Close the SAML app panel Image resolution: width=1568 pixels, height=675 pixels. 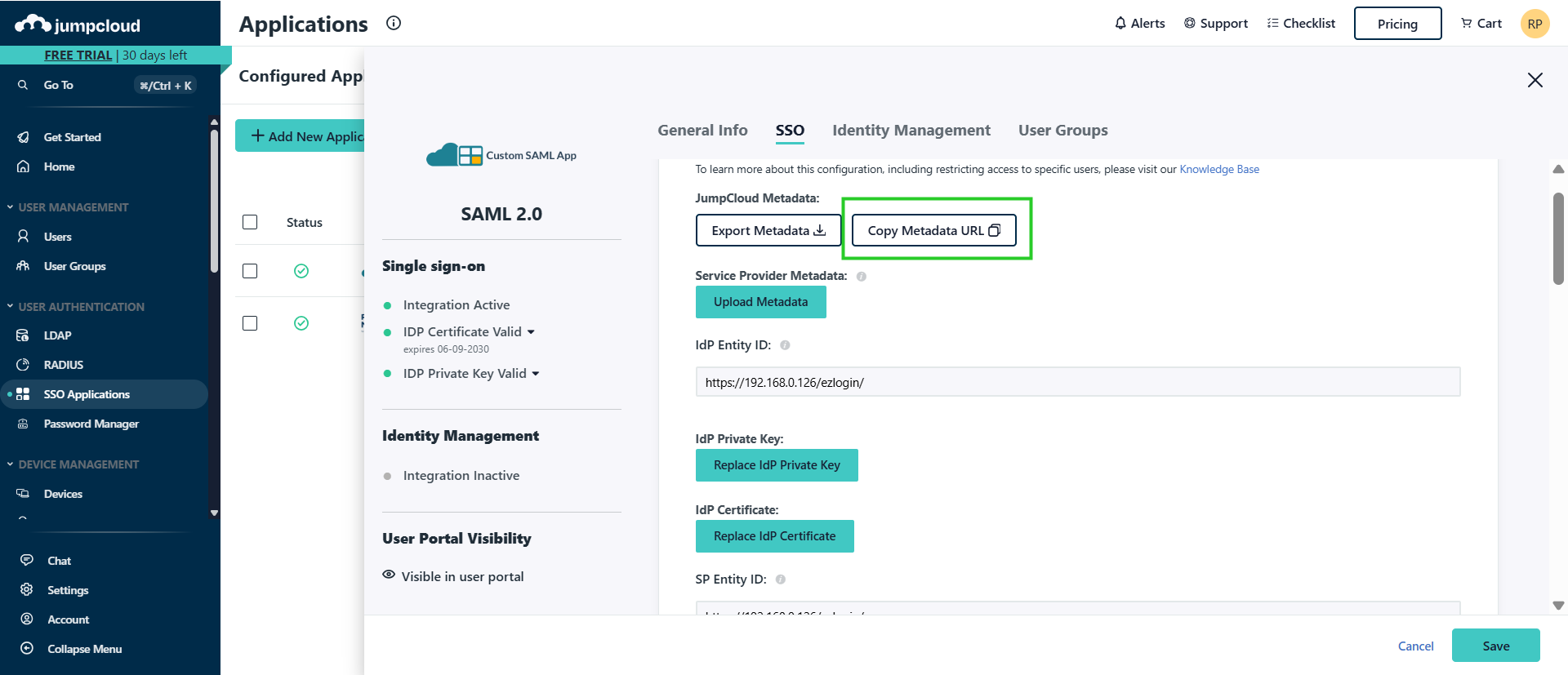pos(1535,80)
